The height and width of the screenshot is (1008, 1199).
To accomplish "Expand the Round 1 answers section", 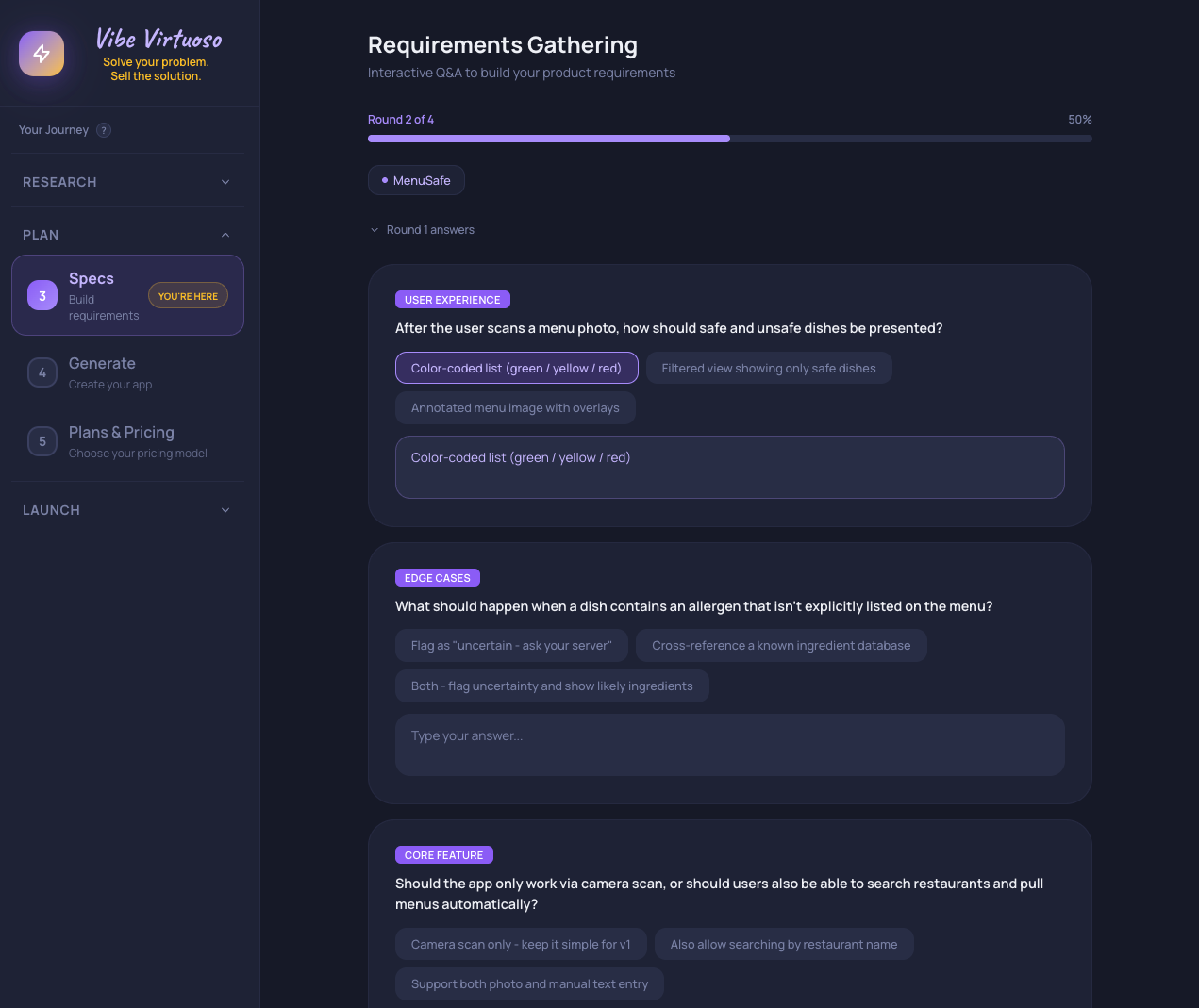I will point(422,229).
